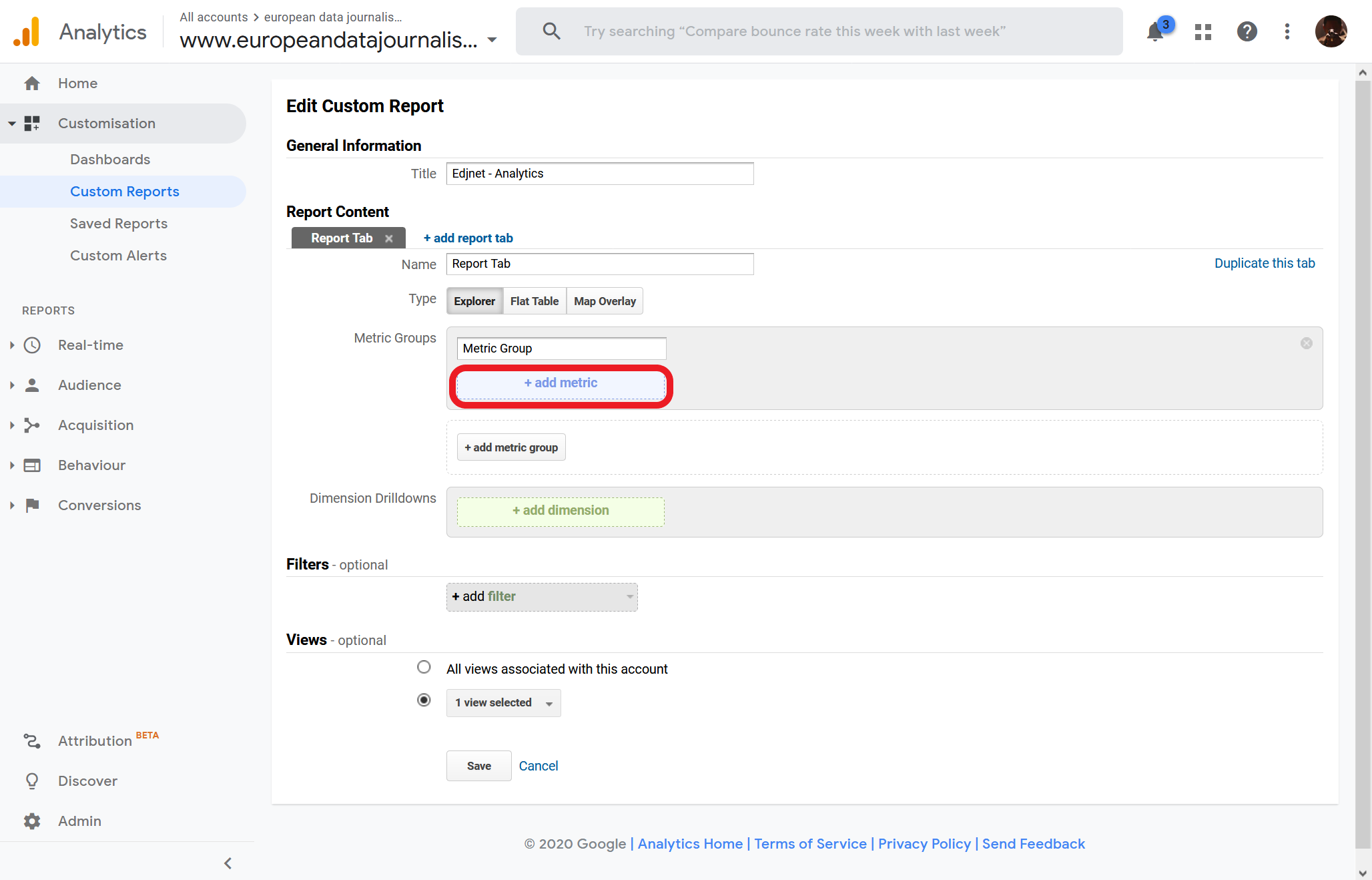Open Saved Reports in sidebar
The image size is (1372, 880).
tap(119, 224)
